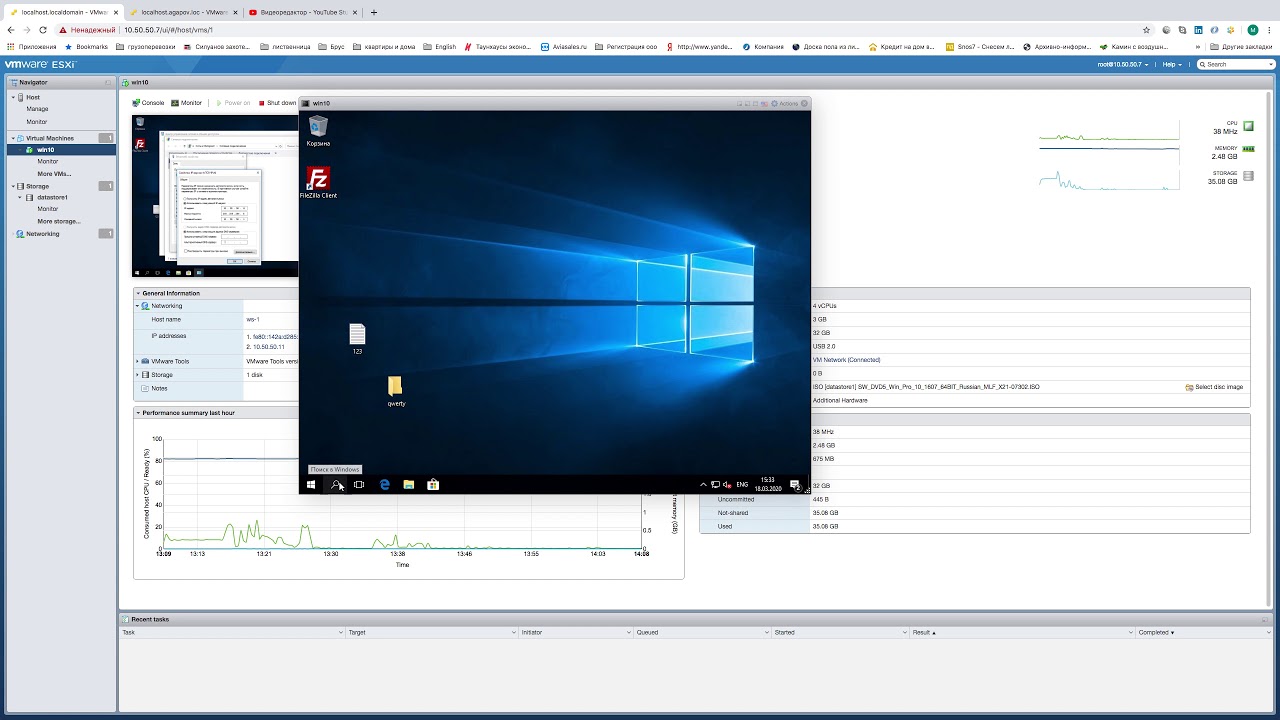The image size is (1280, 720).
Task: Open the Store from the VM taskbar
Action: pos(432,485)
